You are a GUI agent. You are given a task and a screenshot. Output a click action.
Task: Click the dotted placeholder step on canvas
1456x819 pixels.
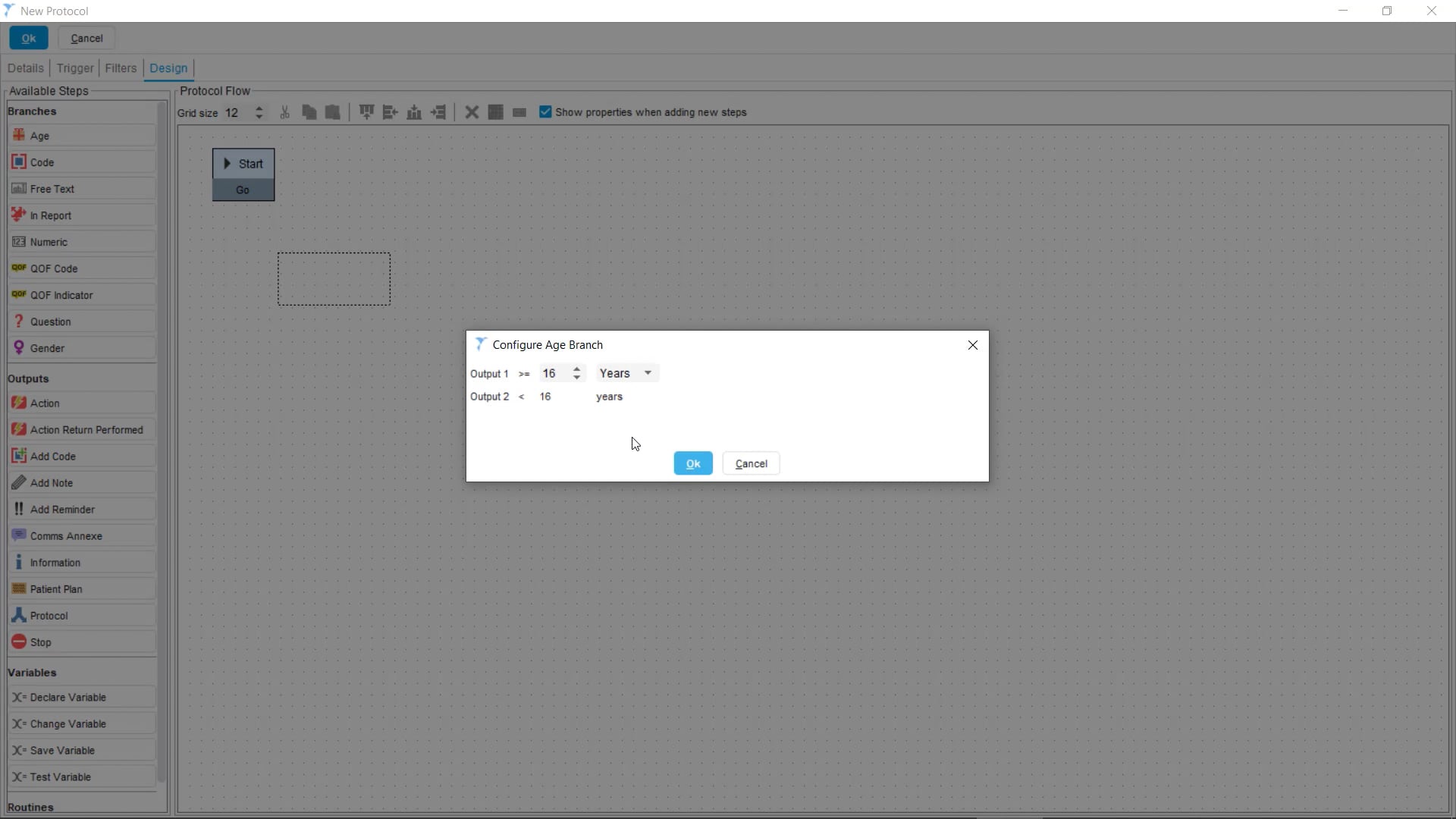pyautogui.click(x=334, y=279)
